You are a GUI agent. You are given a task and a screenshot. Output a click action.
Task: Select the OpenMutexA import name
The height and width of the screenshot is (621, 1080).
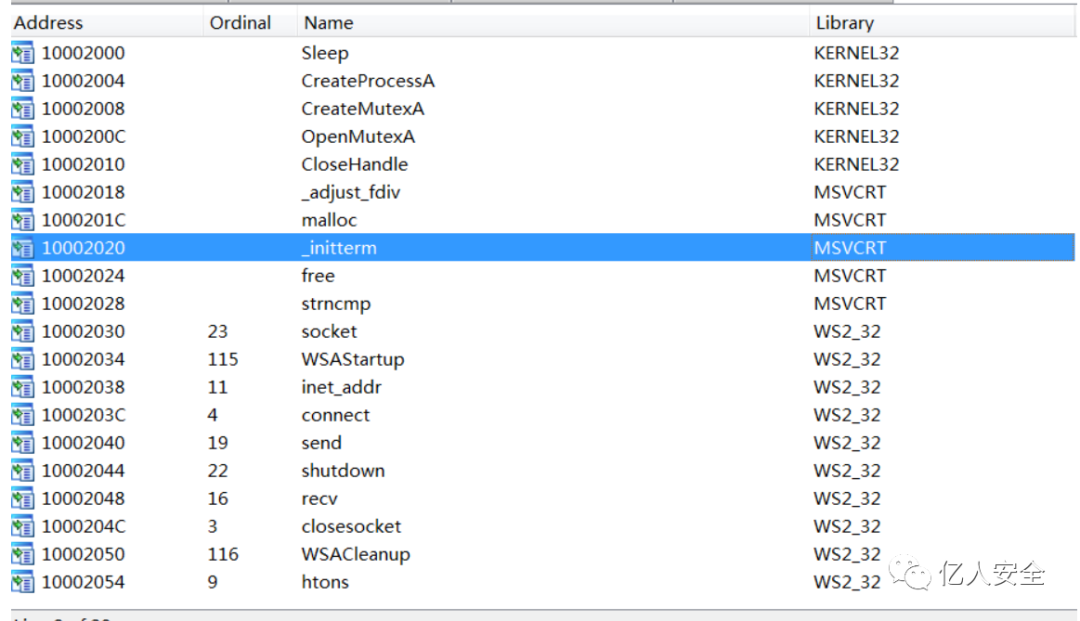(x=358, y=137)
